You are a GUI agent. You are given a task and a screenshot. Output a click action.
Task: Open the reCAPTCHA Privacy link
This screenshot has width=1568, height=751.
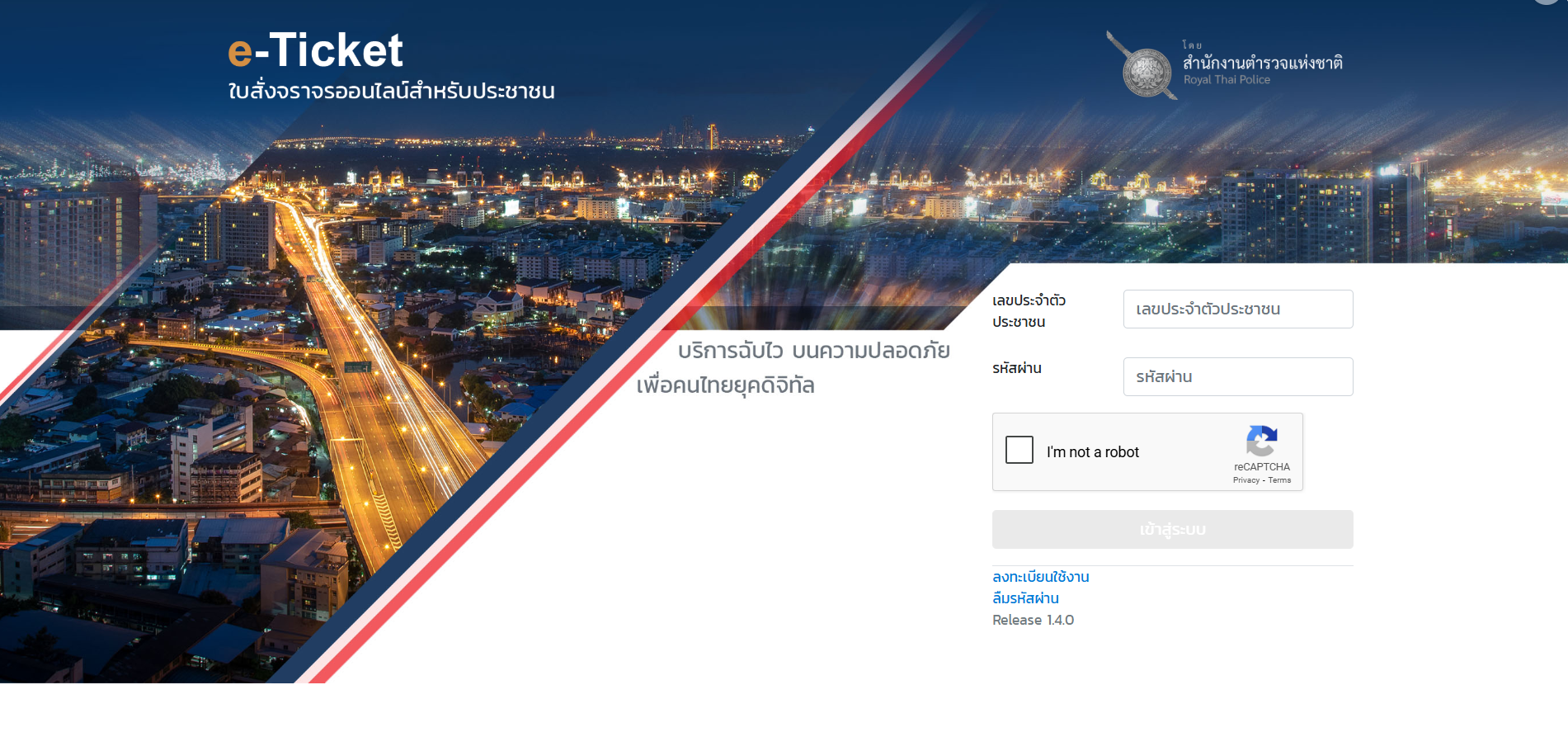(x=1246, y=480)
